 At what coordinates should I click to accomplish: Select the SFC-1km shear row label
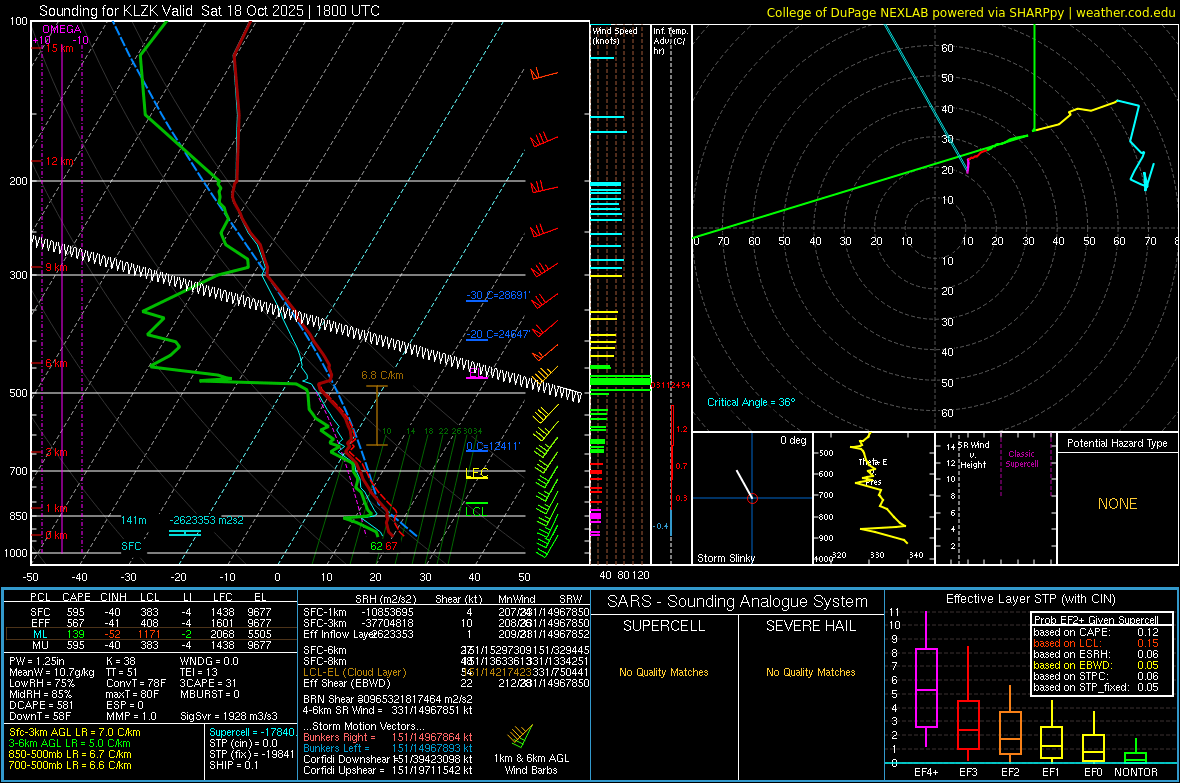point(325,612)
